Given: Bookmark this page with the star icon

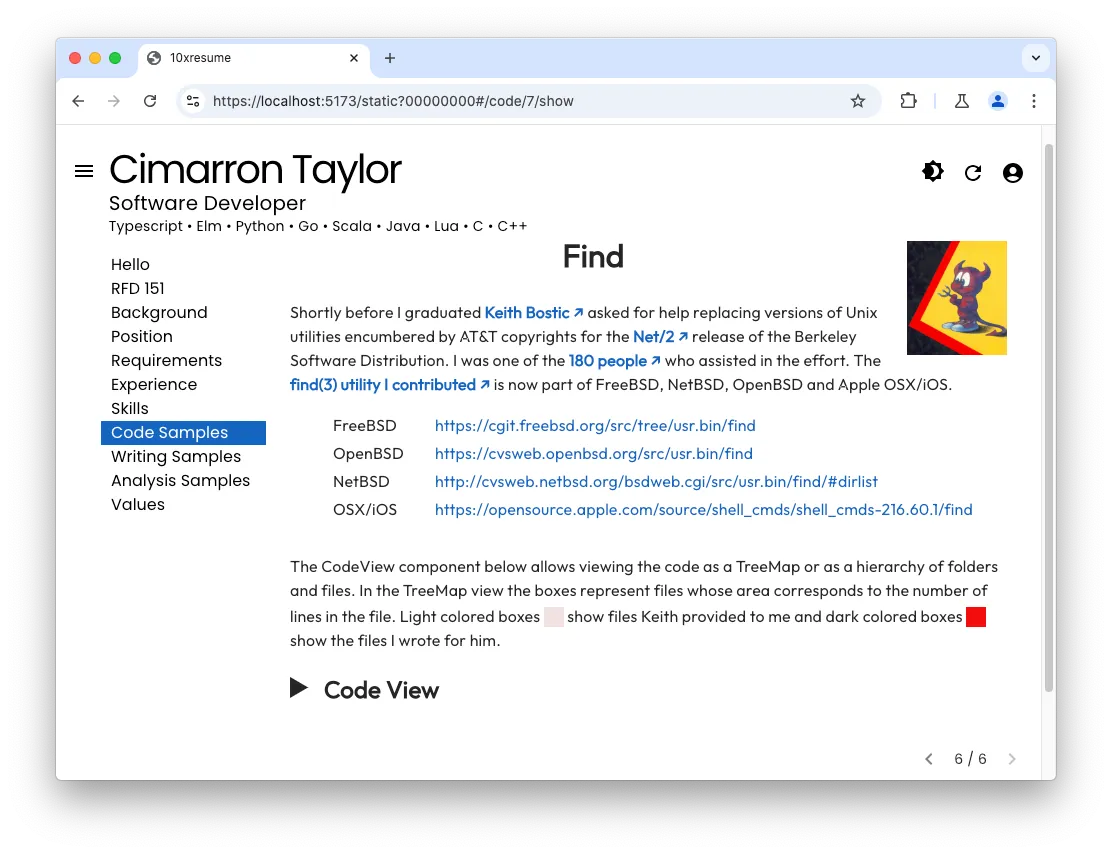Looking at the screenshot, I should (857, 101).
